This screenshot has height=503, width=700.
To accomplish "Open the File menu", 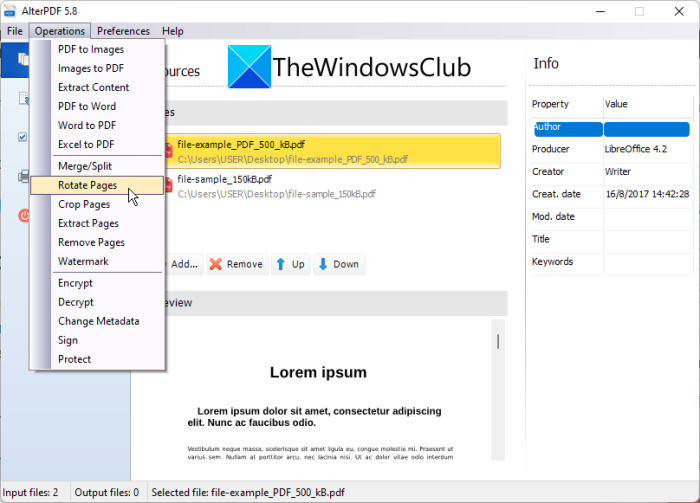I will pos(15,31).
